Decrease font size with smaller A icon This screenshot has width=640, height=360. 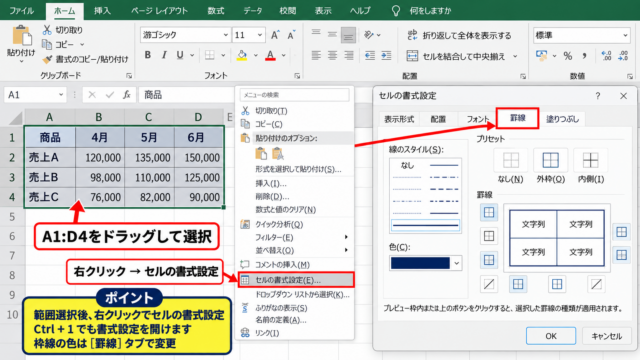[x=291, y=35]
